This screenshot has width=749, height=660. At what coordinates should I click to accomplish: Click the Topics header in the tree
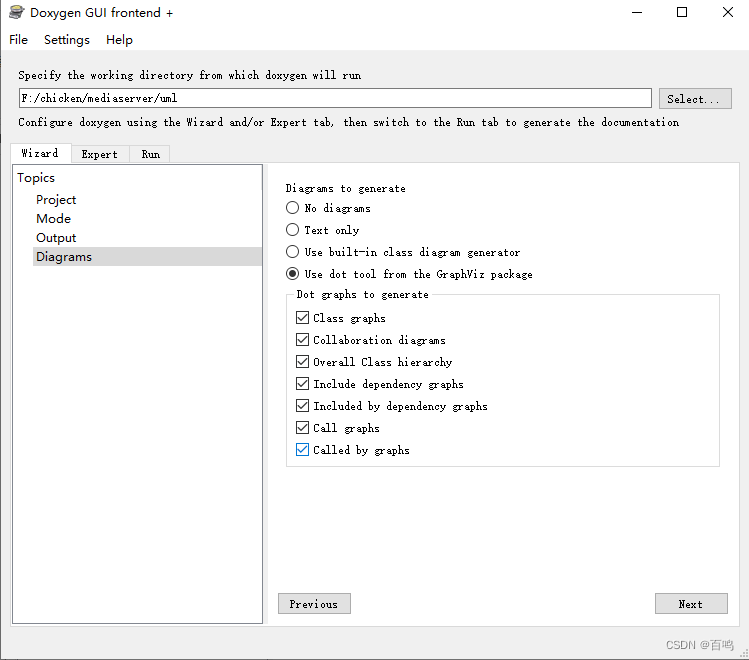(x=36, y=178)
